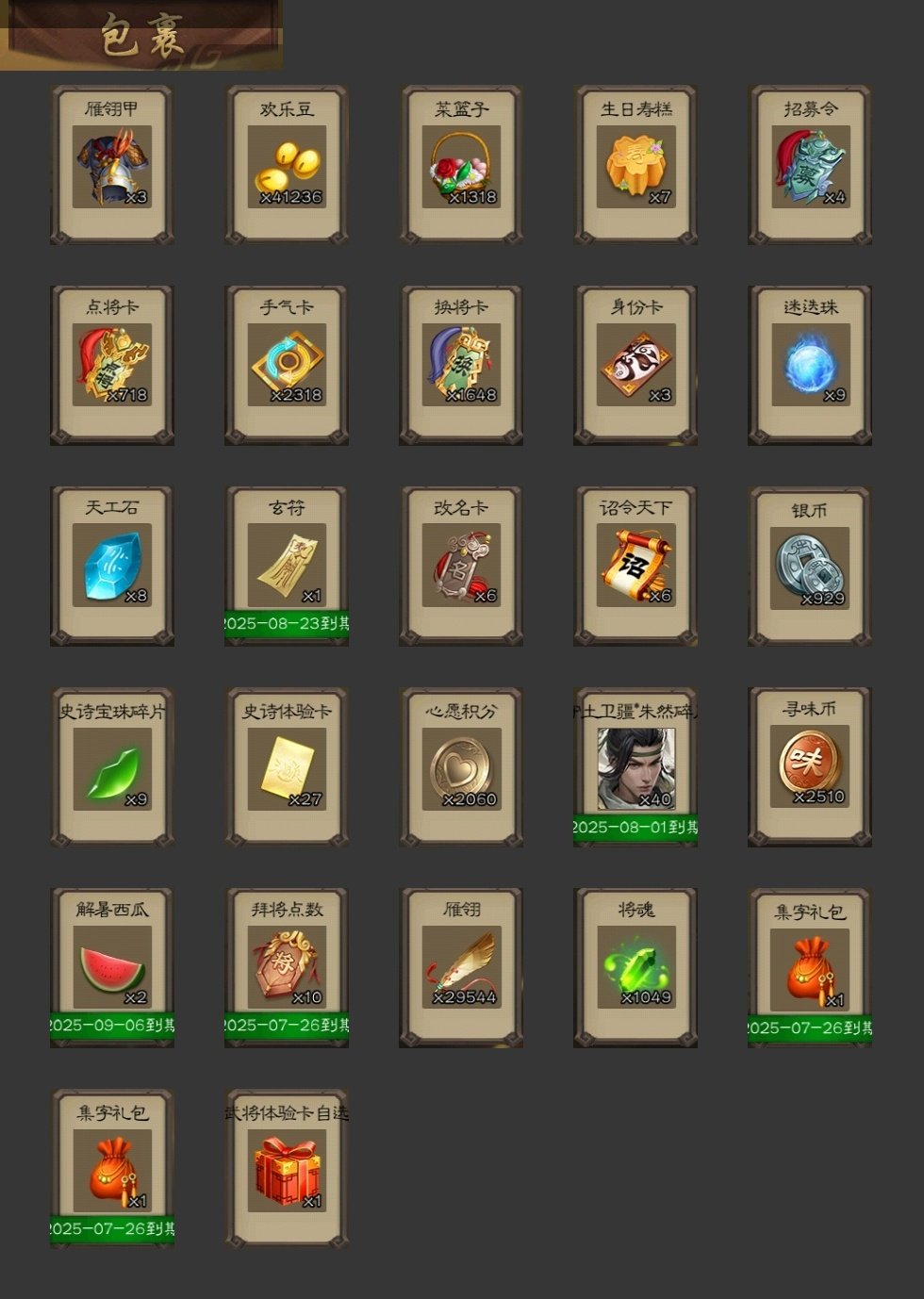Screen dimensions: 924x1299
Task: Click the 天工石 blue crystal item
Action: [x=112, y=566]
